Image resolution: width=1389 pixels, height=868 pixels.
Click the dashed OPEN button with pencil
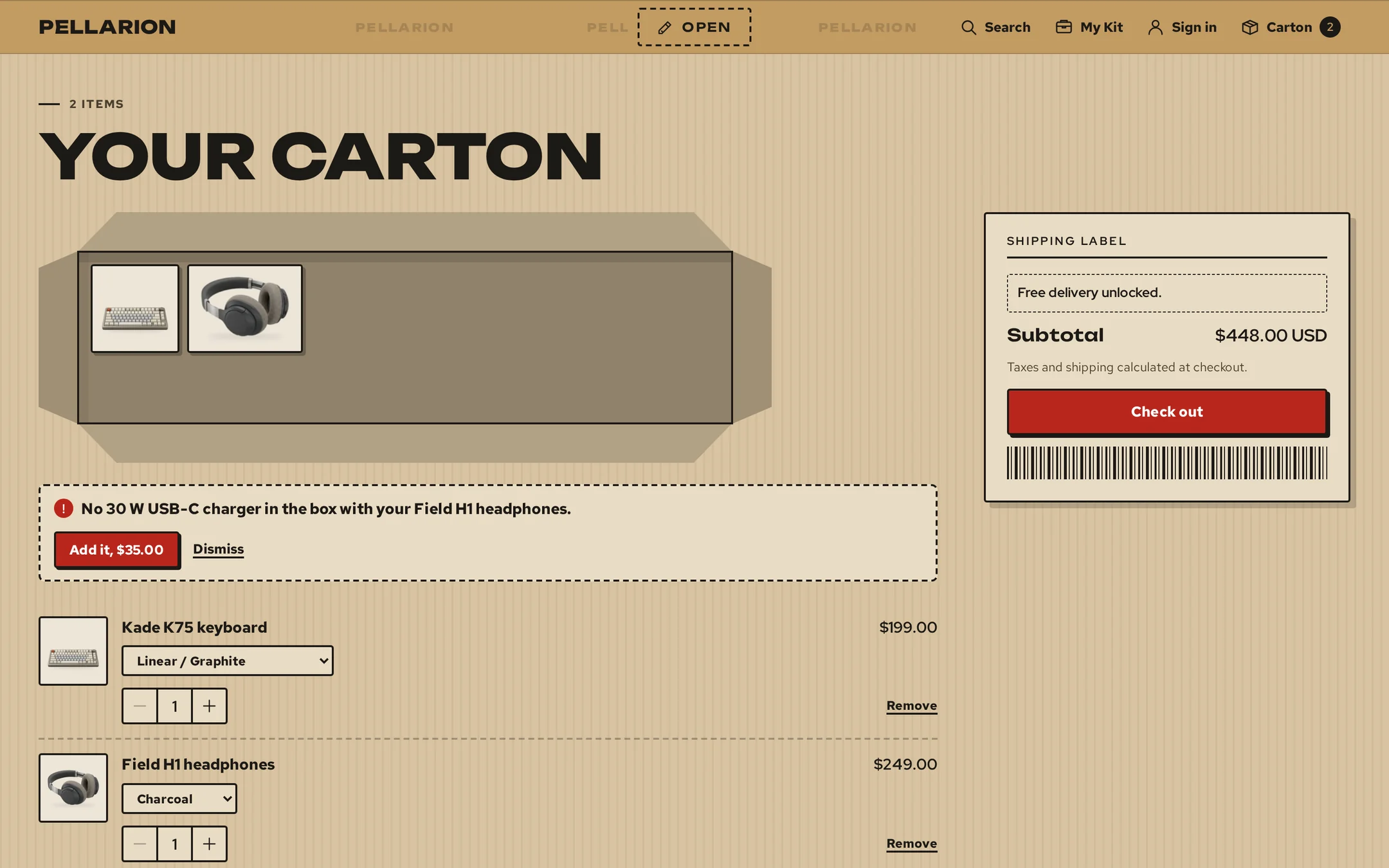[x=694, y=27]
